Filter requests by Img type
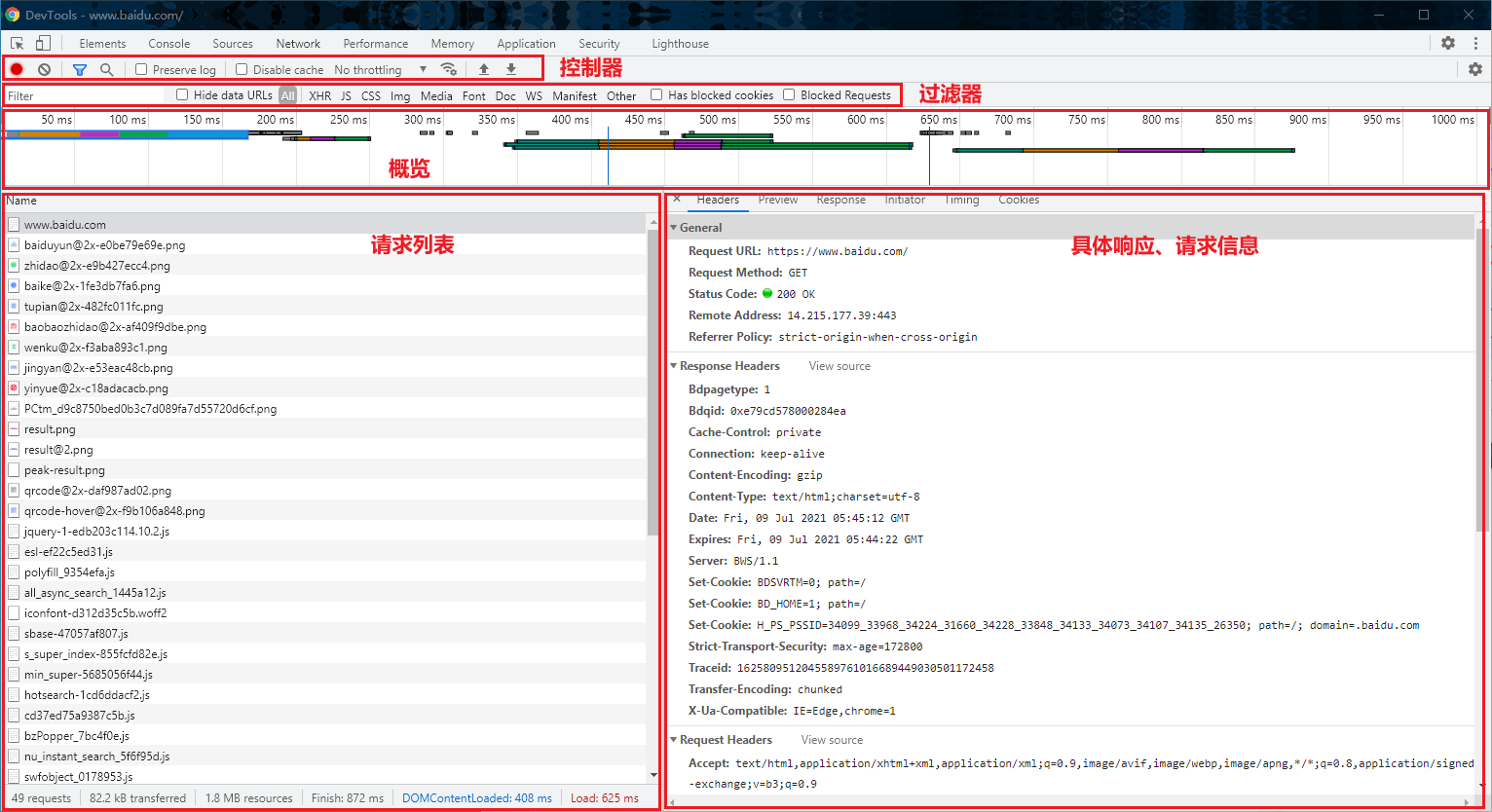Image resolution: width=1492 pixels, height=812 pixels. pyautogui.click(x=400, y=95)
